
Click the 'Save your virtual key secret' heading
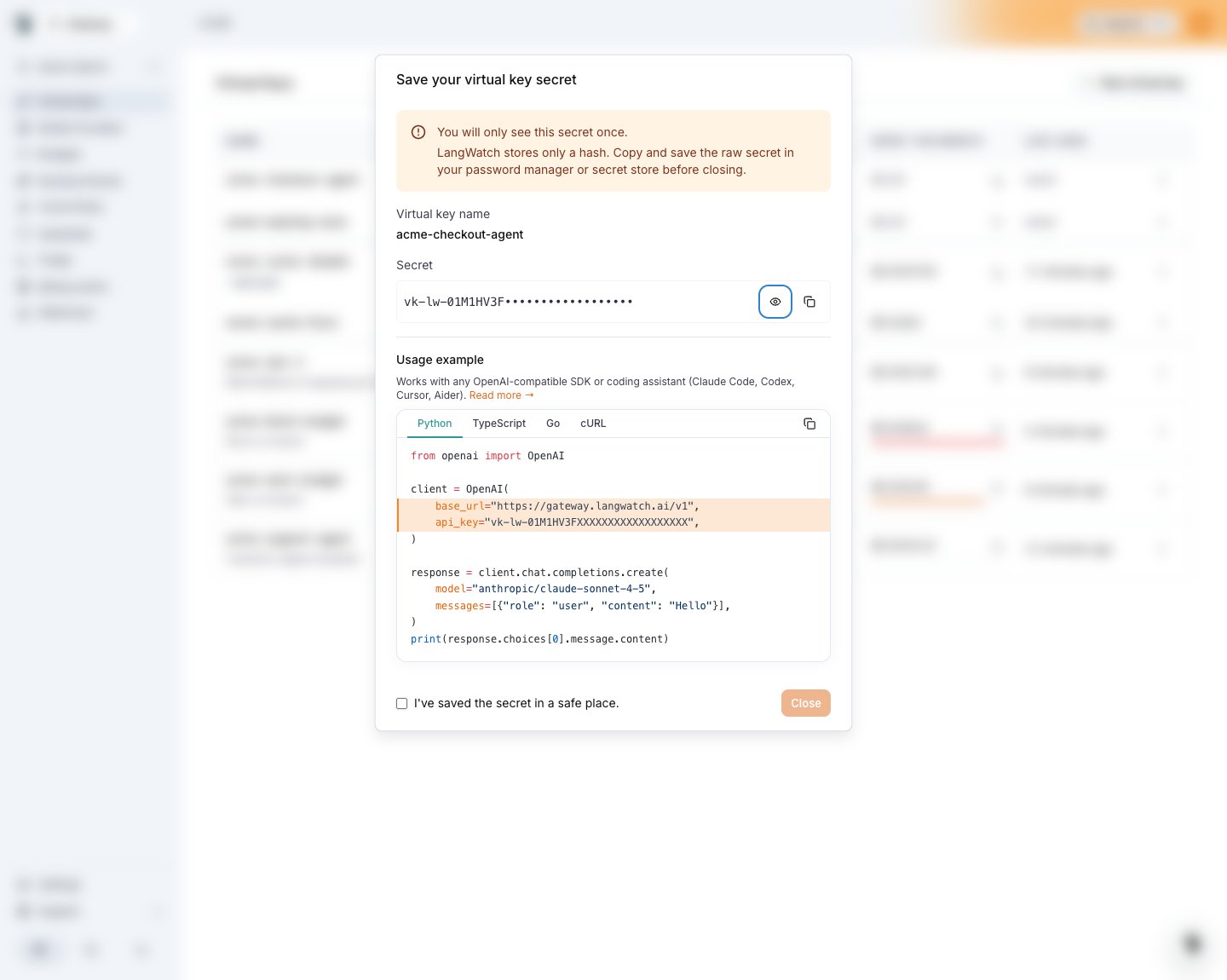487,79
